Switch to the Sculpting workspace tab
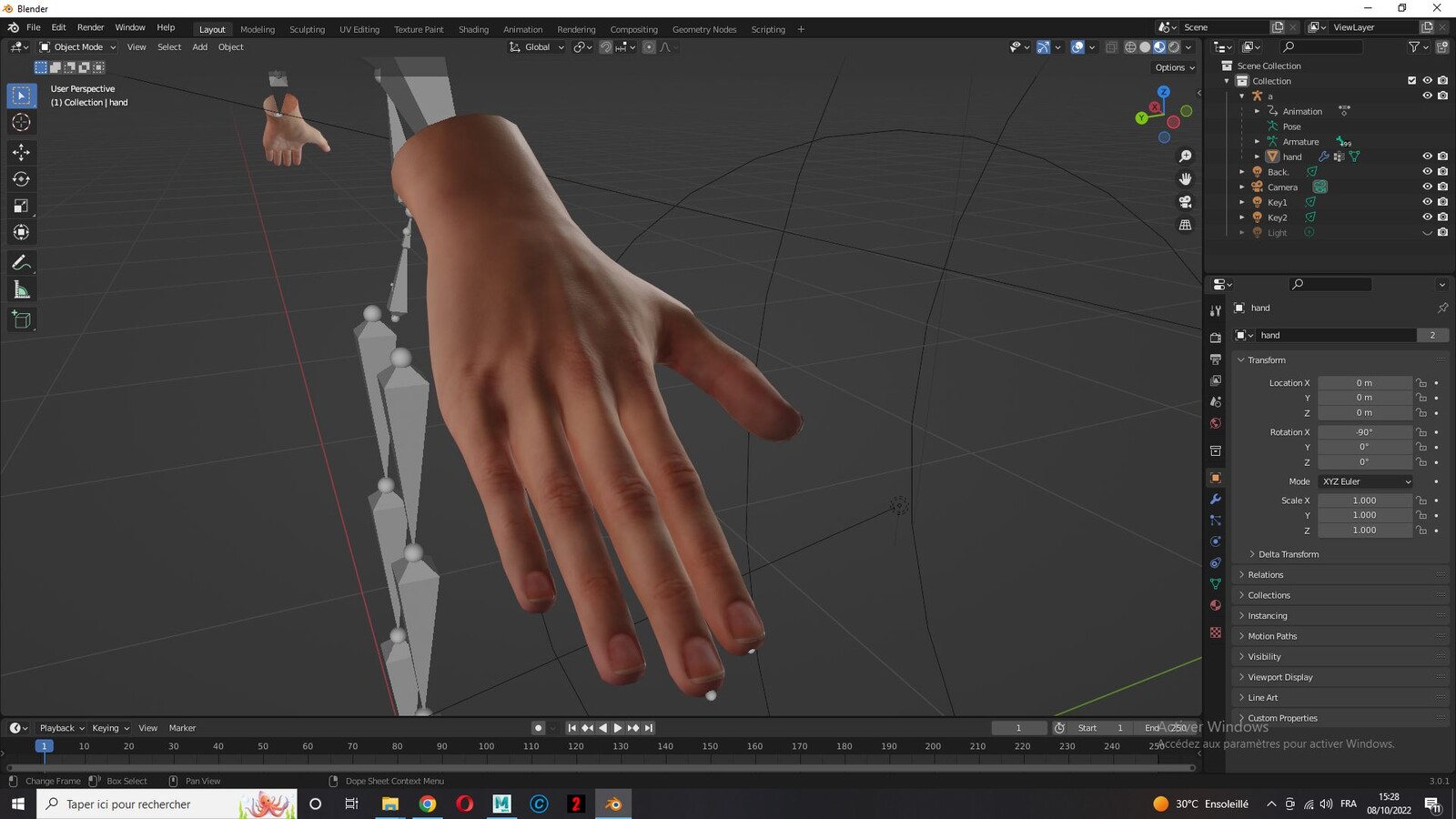This screenshot has height=819, width=1456. click(307, 29)
